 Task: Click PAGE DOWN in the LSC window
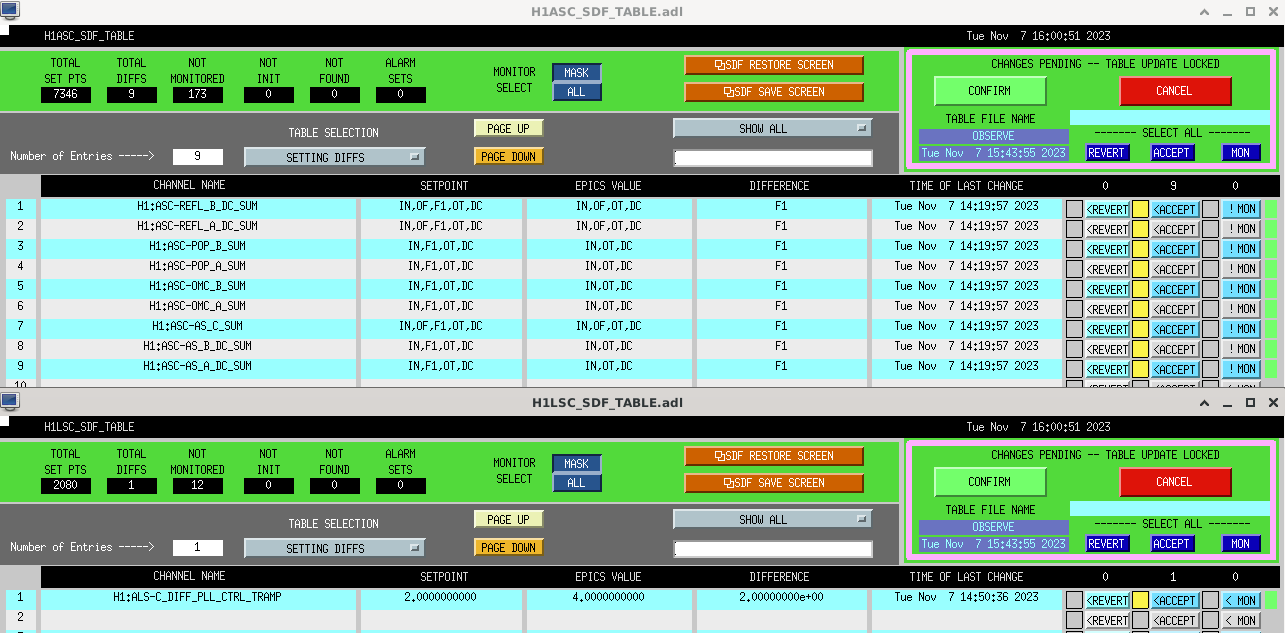click(x=509, y=548)
